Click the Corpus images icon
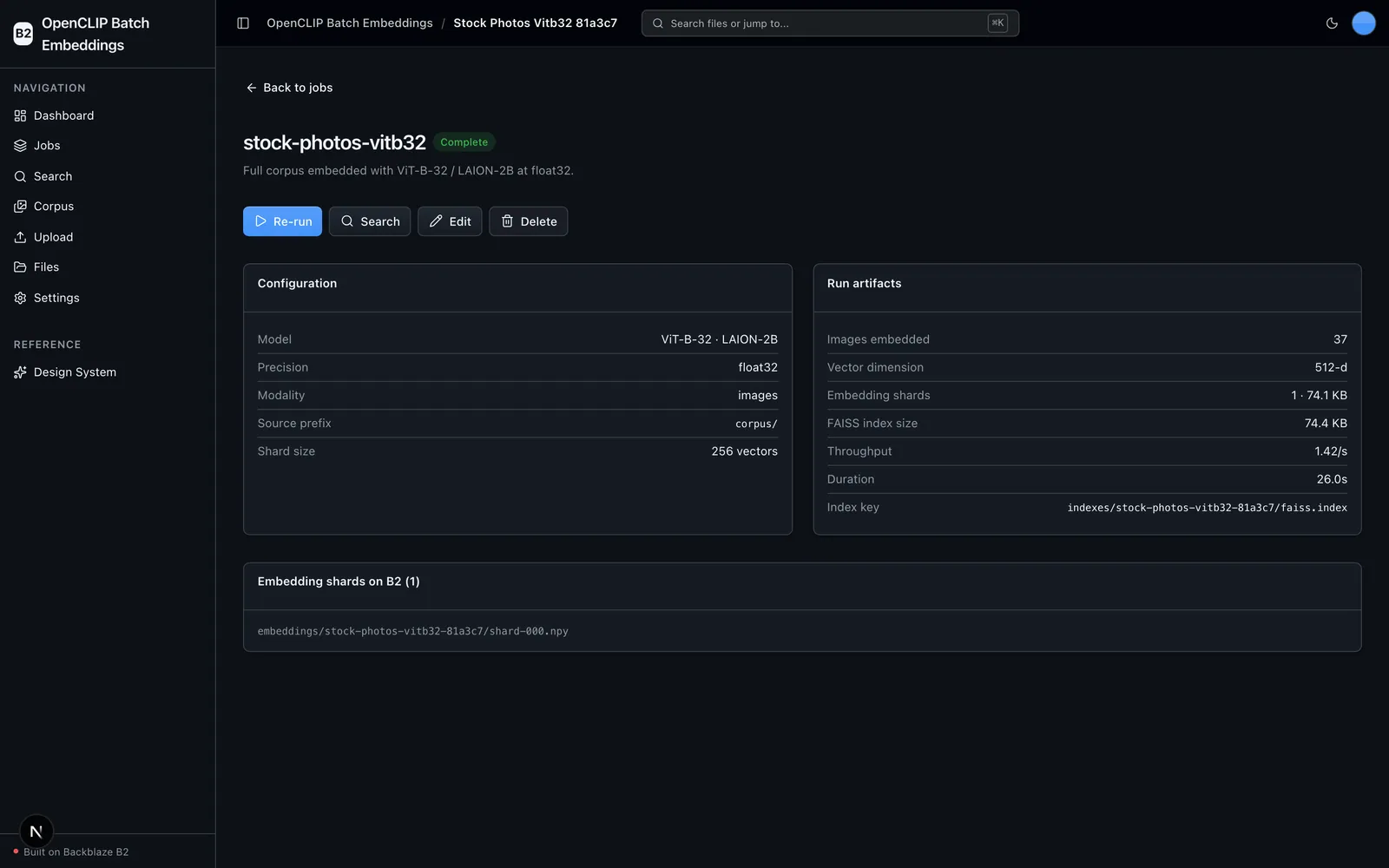Viewport: 1389px width, 868px height. click(x=20, y=207)
